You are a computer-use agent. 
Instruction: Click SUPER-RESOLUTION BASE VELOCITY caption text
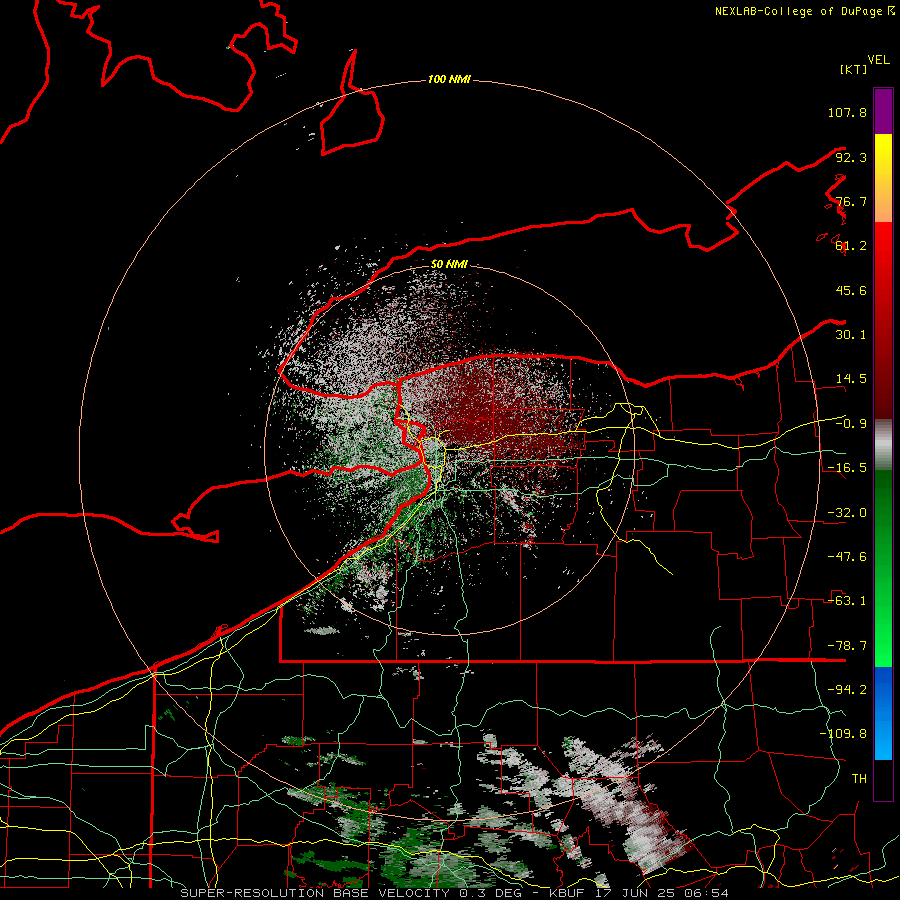coord(315,893)
